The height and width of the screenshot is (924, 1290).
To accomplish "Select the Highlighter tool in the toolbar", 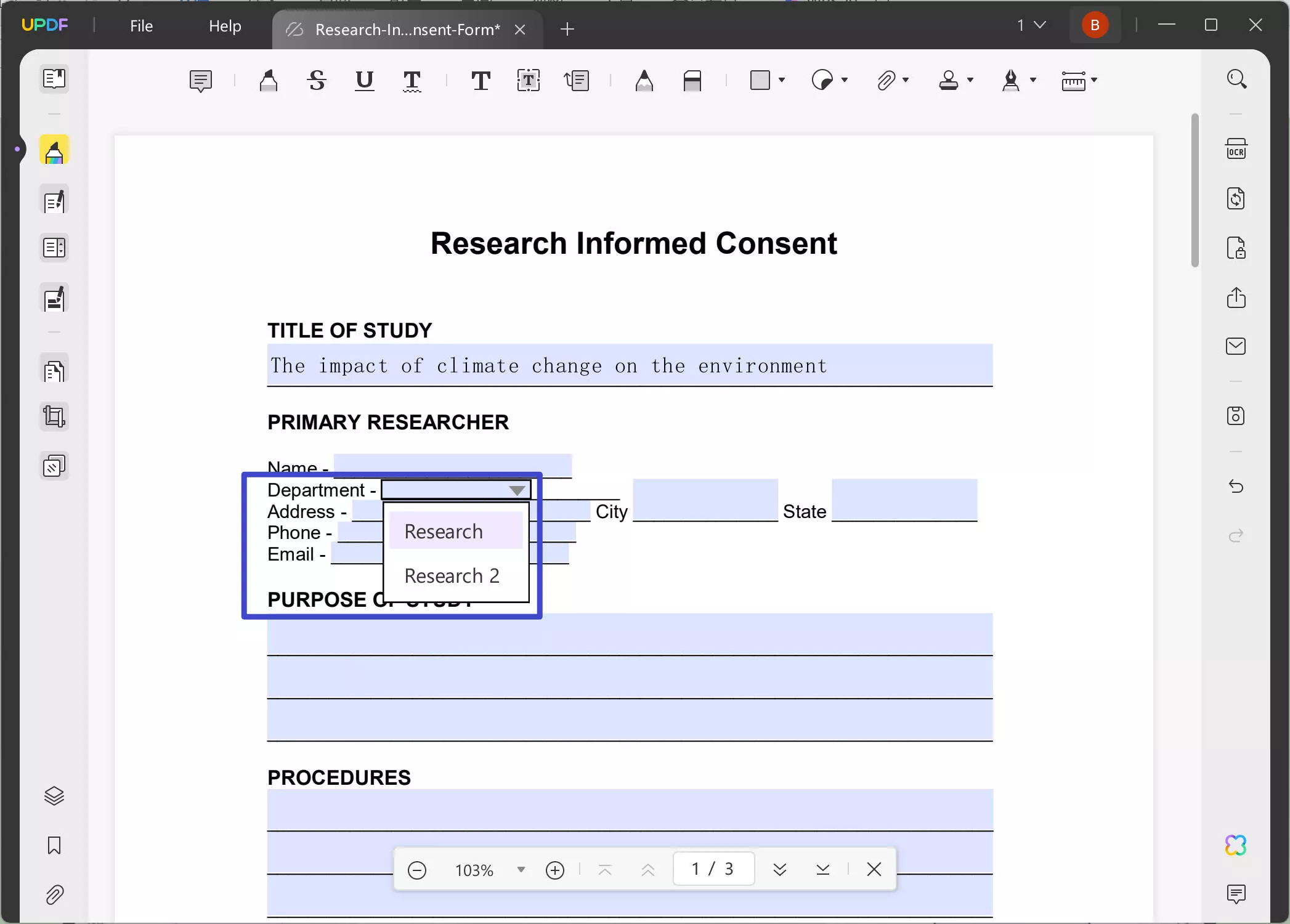I will [x=269, y=80].
